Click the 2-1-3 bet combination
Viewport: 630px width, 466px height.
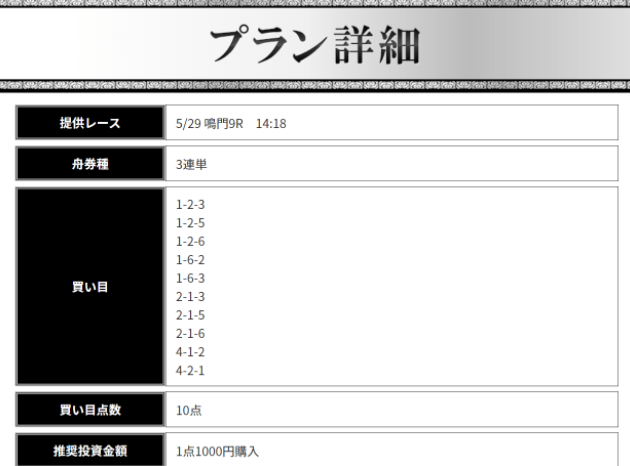click(x=190, y=297)
